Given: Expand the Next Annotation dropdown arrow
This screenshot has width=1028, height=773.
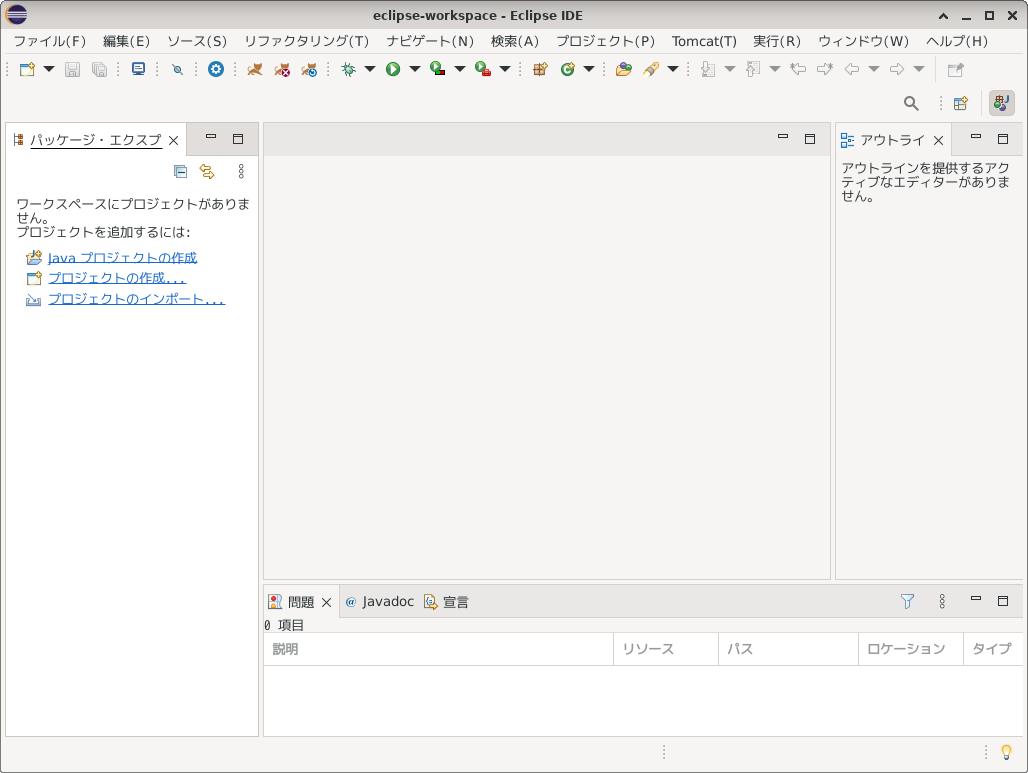Looking at the screenshot, I should point(730,69).
